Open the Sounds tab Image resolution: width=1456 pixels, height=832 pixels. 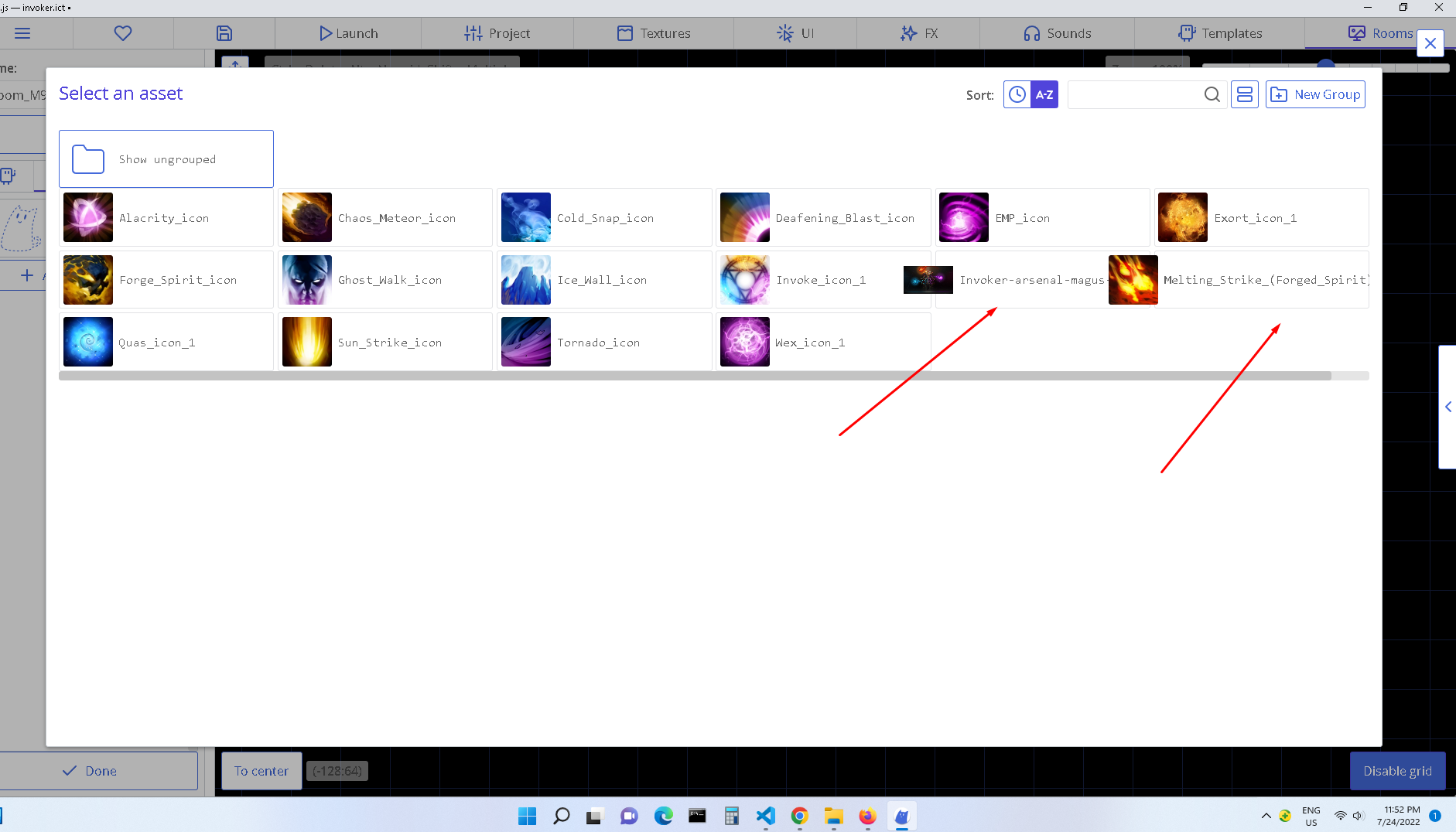tap(1057, 33)
